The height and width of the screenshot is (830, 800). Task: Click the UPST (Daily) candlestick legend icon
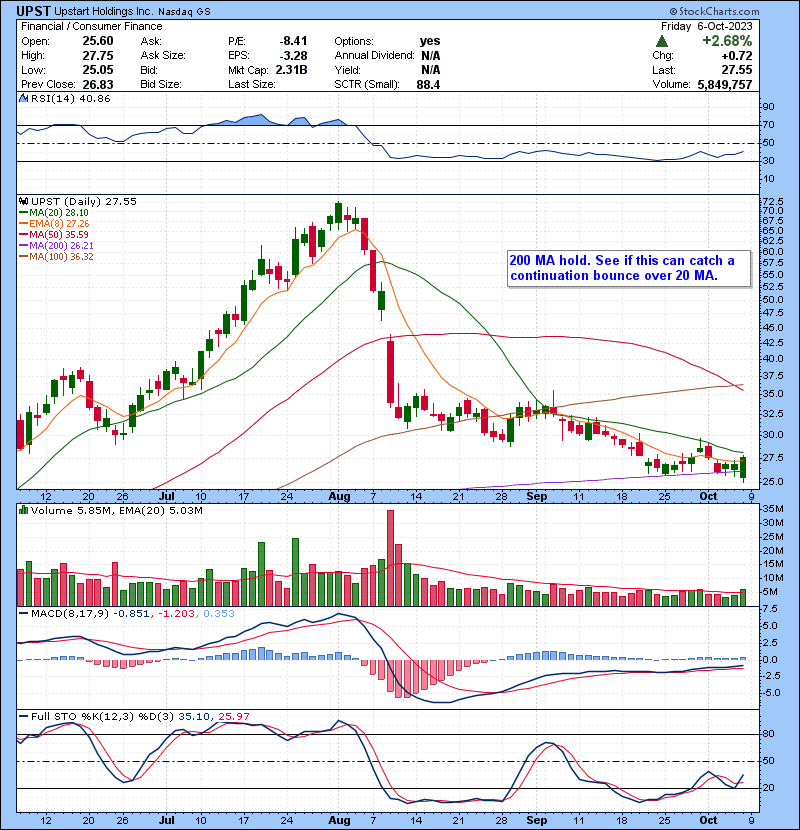click(x=23, y=201)
